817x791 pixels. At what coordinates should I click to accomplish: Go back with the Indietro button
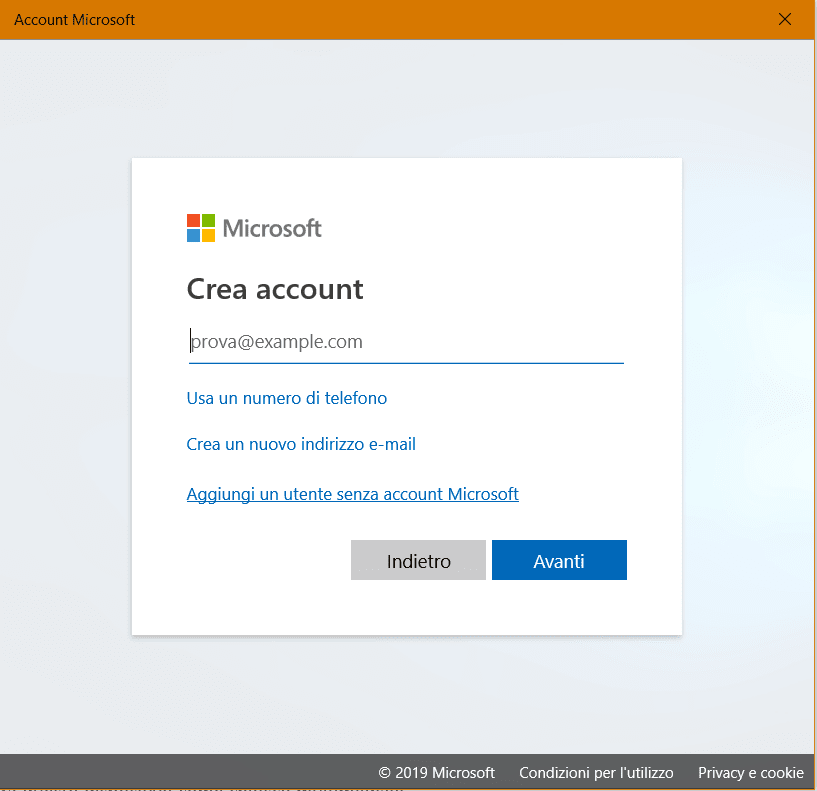(x=418, y=560)
